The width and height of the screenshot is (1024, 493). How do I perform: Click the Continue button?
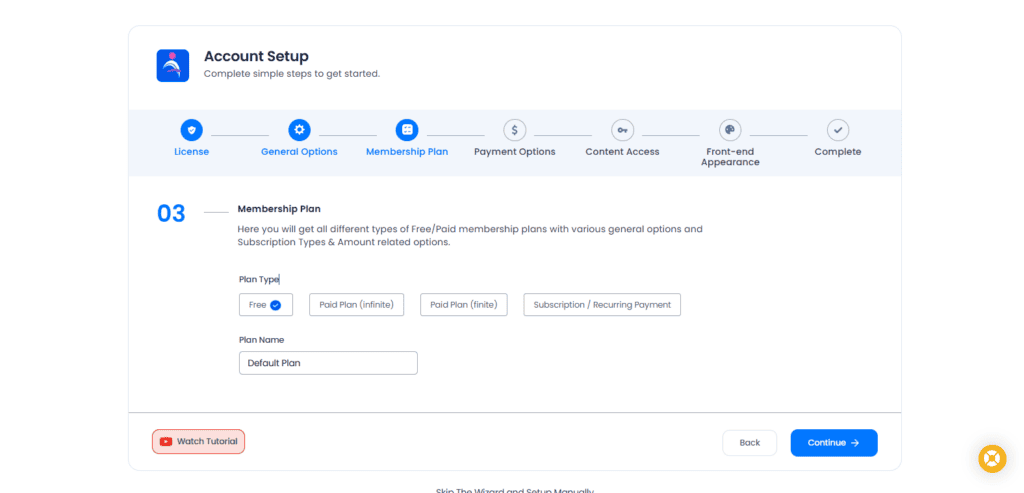click(834, 443)
